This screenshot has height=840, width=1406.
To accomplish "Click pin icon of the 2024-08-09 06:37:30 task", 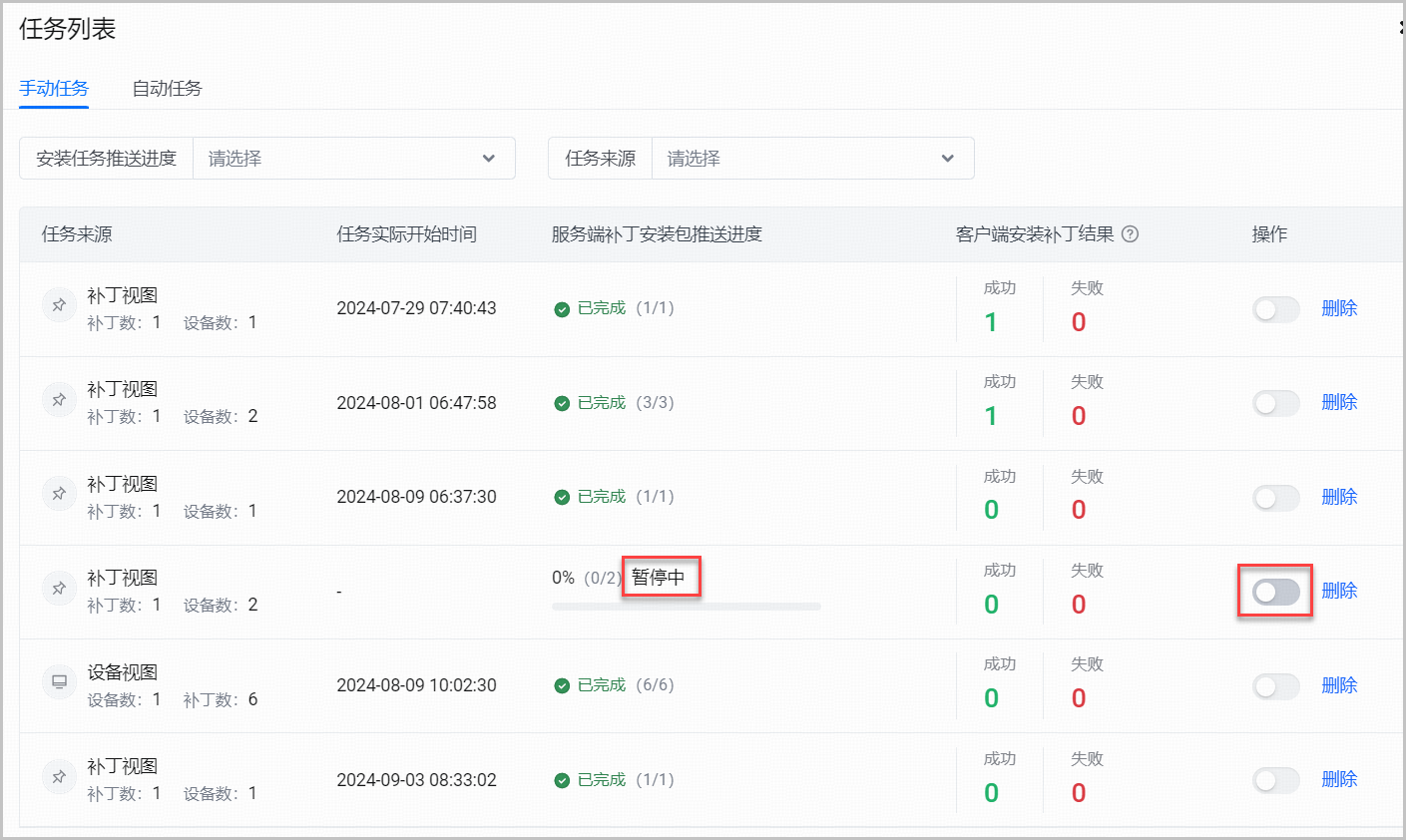I will tap(59, 494).
